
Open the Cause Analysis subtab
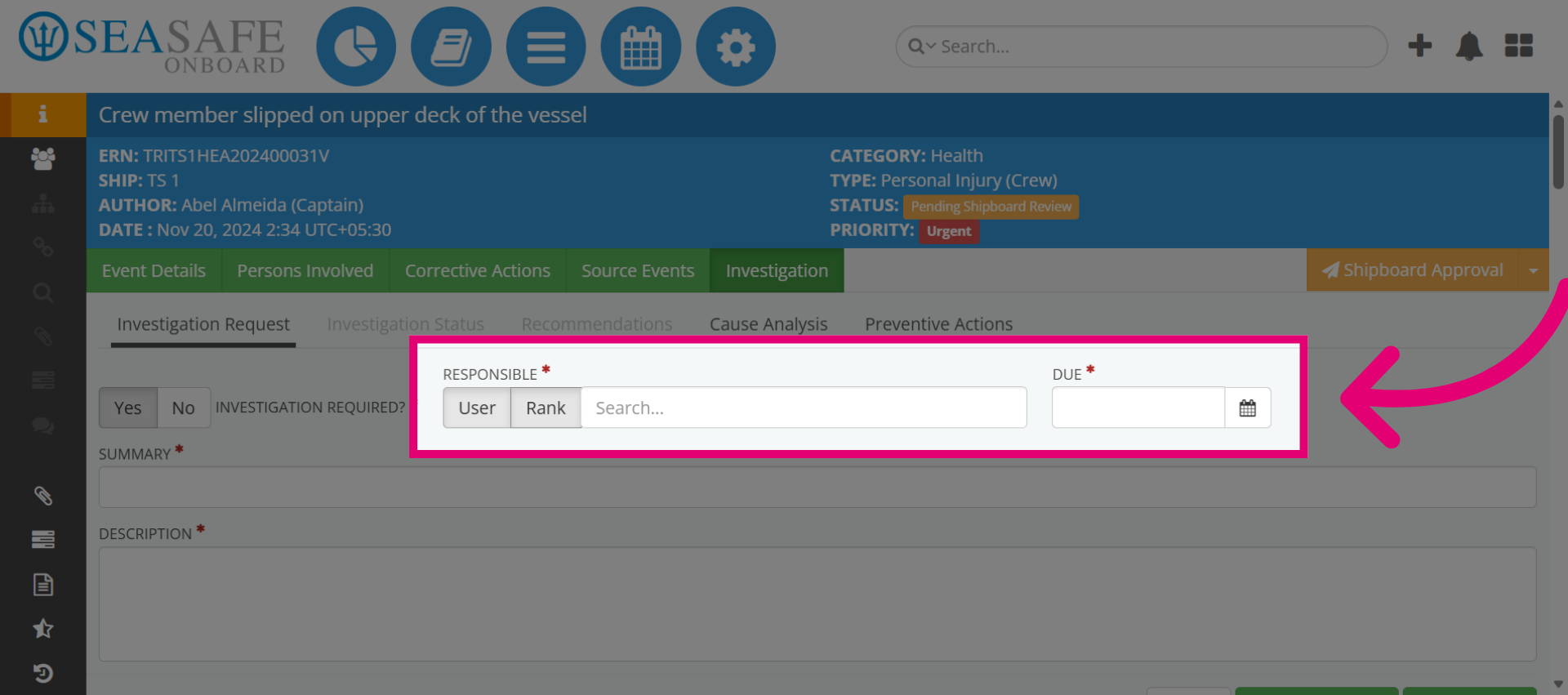[768, 324]
